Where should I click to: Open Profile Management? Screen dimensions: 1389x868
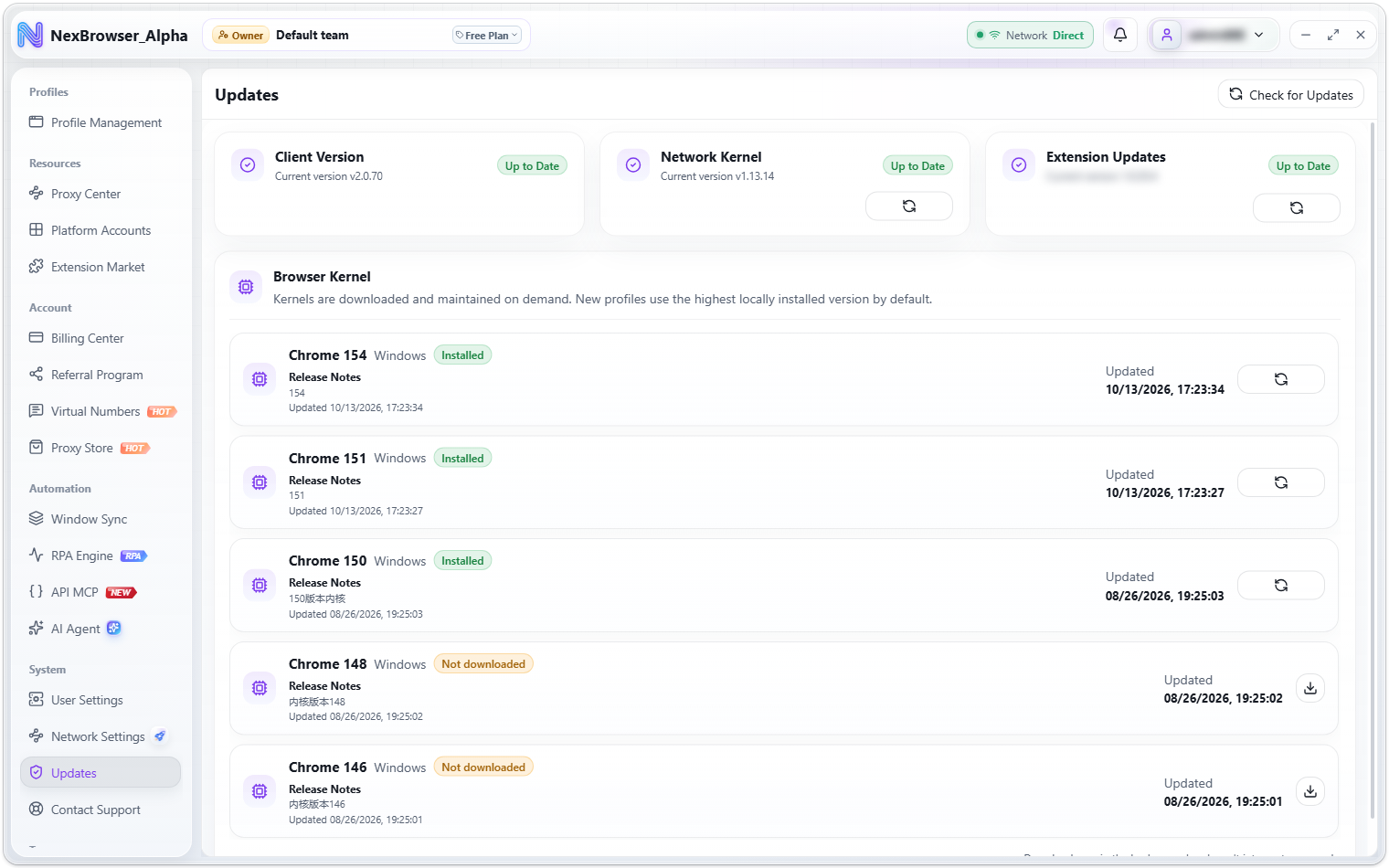click(x=101, y=122)
